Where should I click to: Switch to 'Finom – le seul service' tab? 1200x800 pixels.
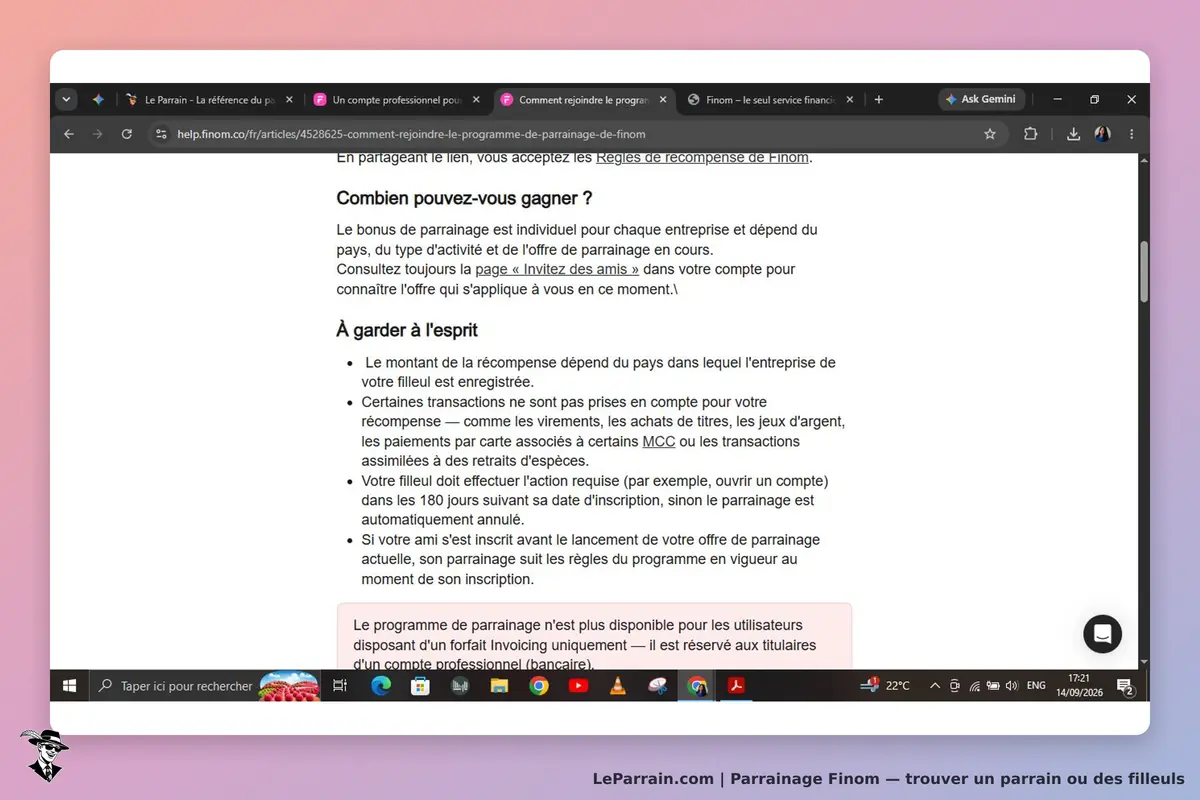tap(770, 100)
